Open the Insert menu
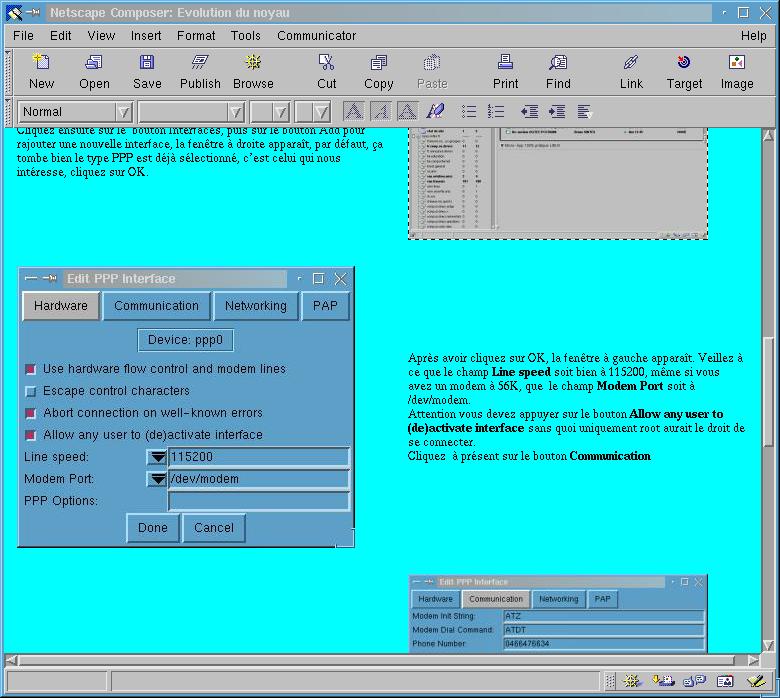The image size is (780, 698). point(146,36)
